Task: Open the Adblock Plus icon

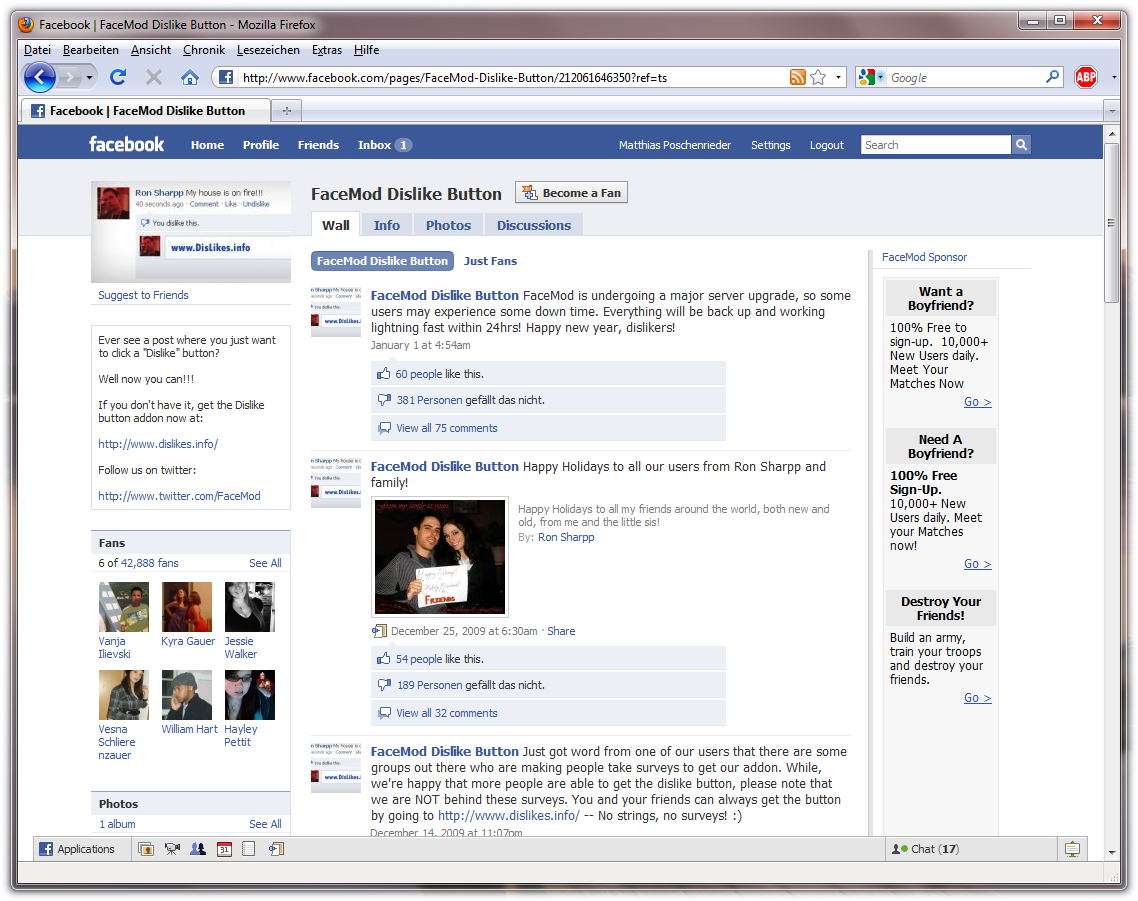Action: (x=1085, y=77)
